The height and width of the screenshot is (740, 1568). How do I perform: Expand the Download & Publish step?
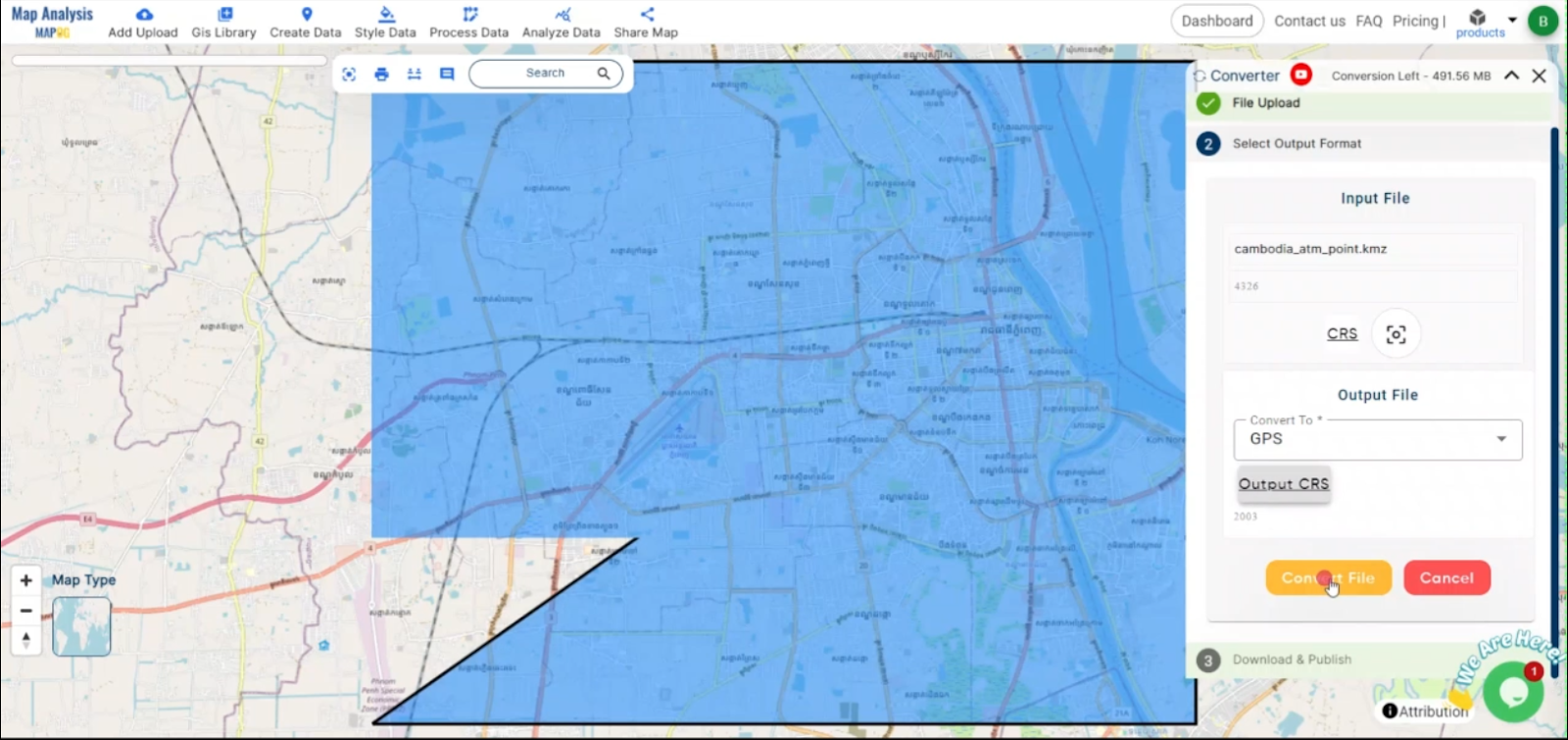point(1370,660)
